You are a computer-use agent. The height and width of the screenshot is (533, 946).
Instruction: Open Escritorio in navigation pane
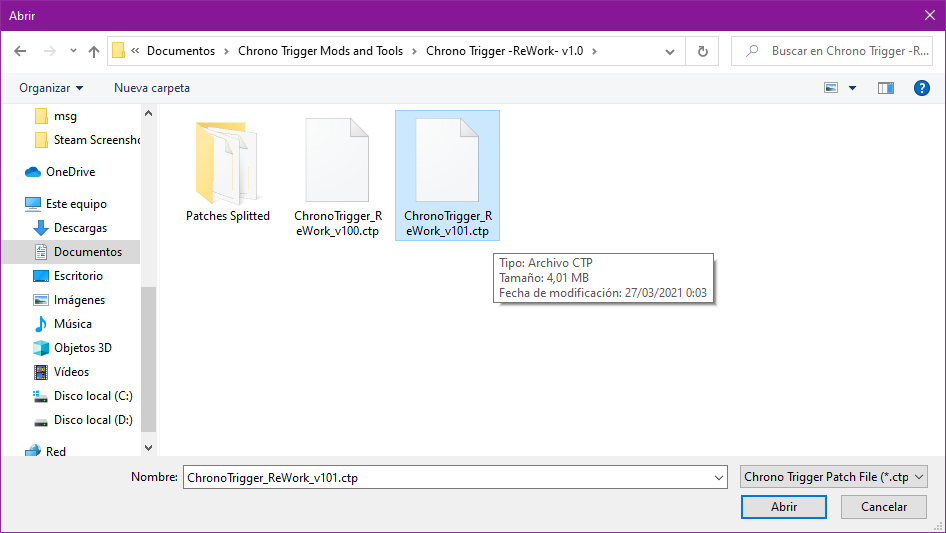tap(67, 276)
